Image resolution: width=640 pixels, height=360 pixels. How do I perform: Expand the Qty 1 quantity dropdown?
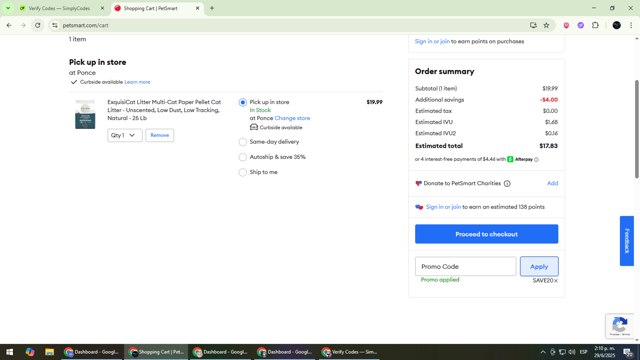(124, 135)
